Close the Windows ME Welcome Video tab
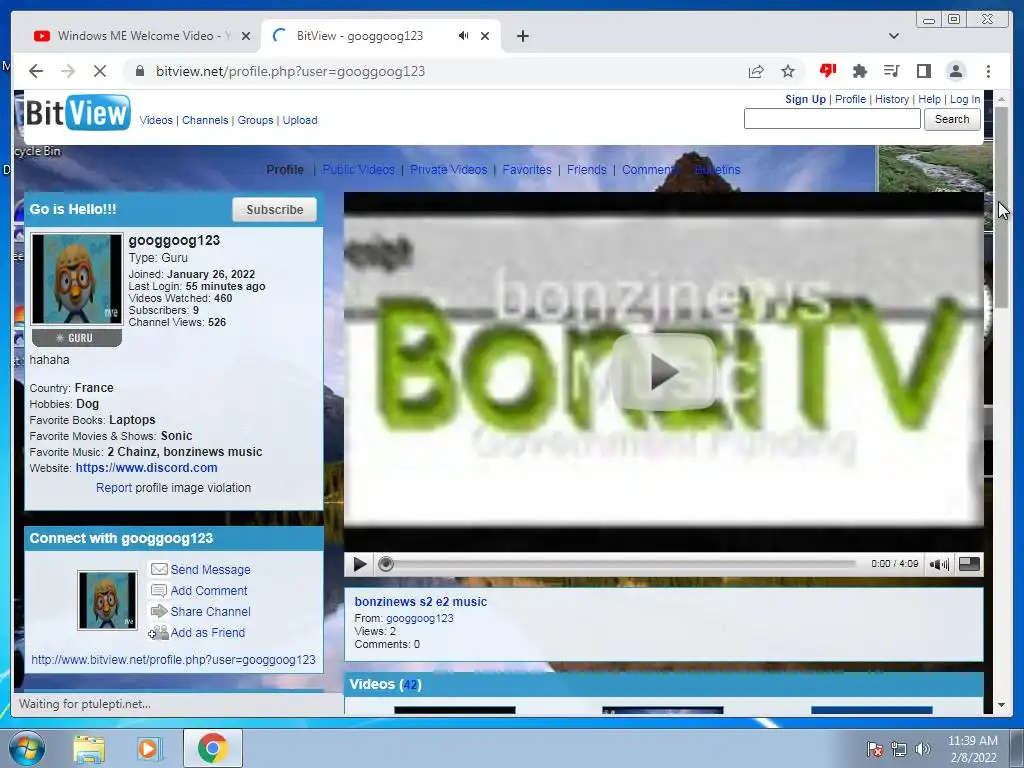The height and width of the screenshot is (768, 1024). pyautogui.click(x=246, y=36)
